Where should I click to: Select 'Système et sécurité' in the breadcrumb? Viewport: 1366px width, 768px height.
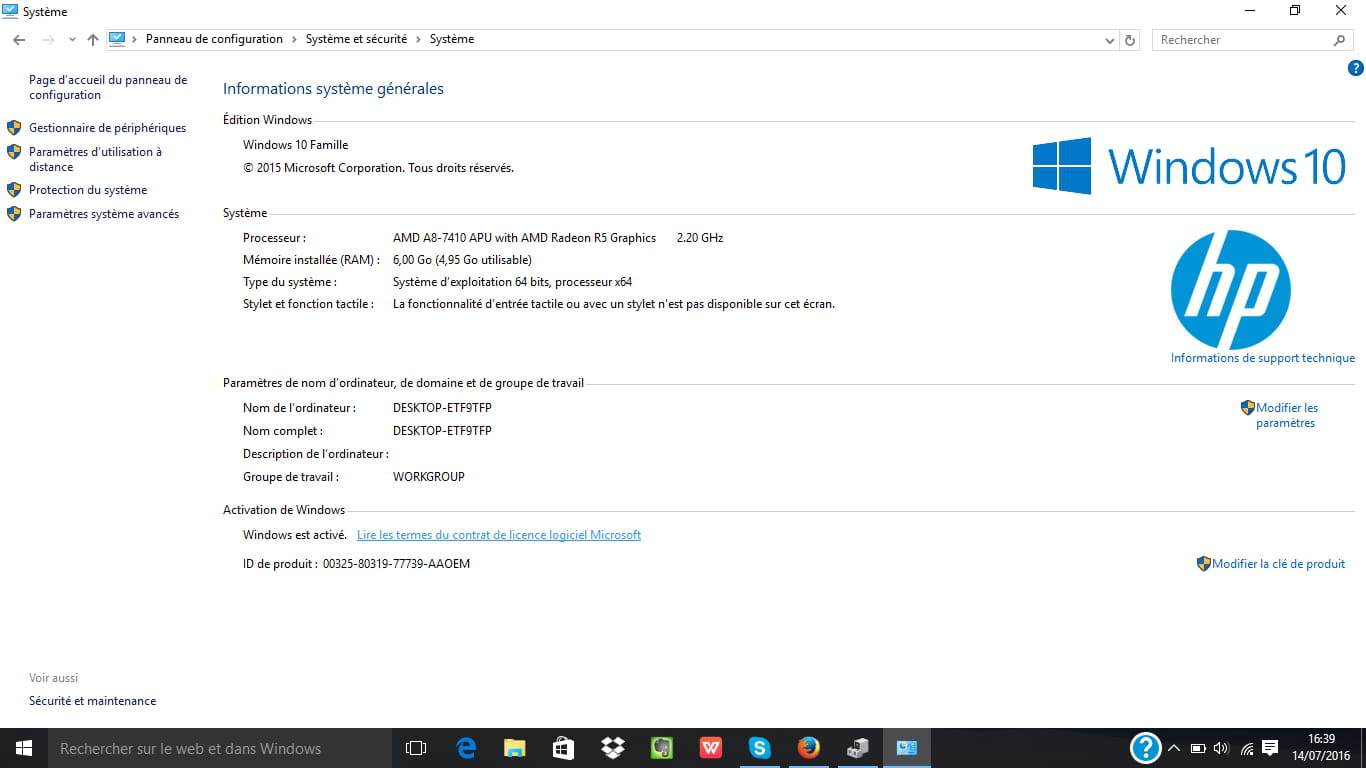click(x=356, y=39)
